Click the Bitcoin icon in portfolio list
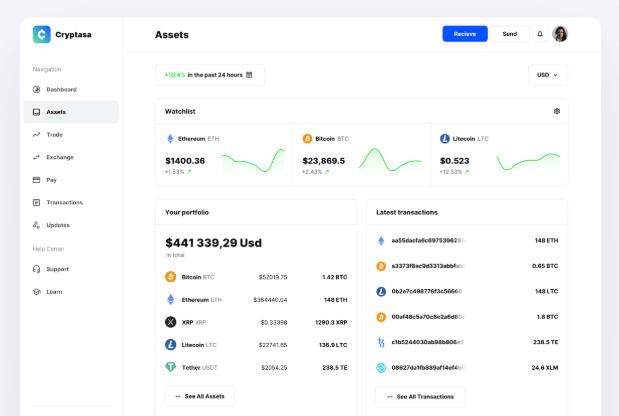 pyautogui.click(x=171, y=277)
